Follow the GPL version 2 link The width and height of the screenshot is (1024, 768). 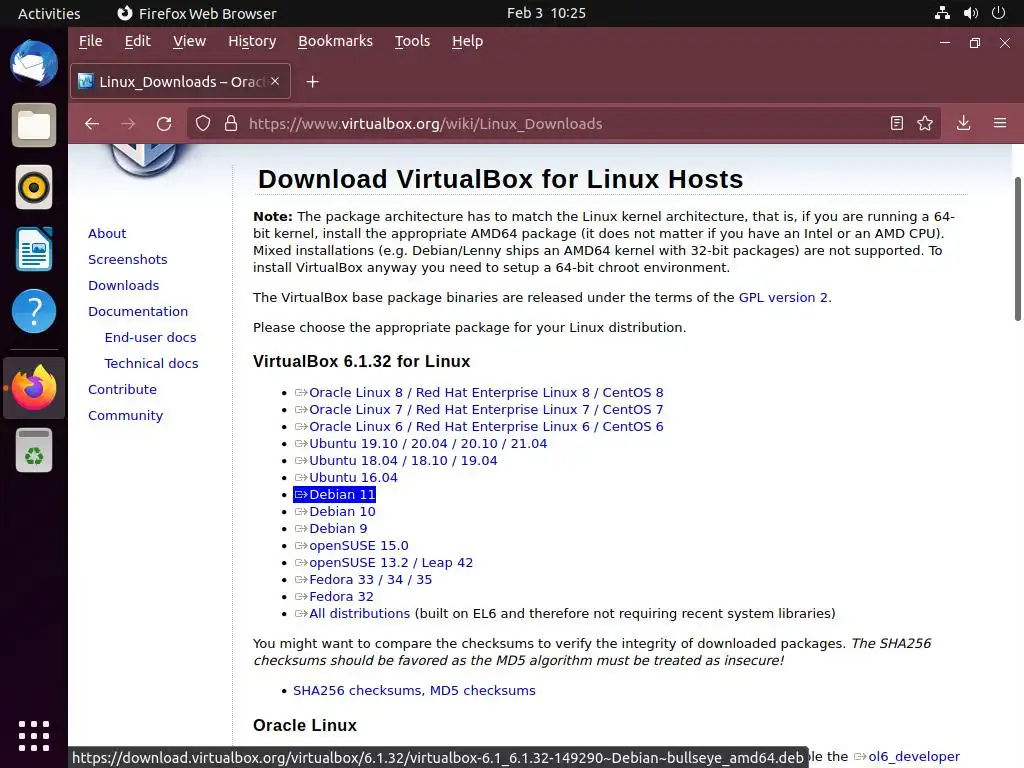pos(783,297)
